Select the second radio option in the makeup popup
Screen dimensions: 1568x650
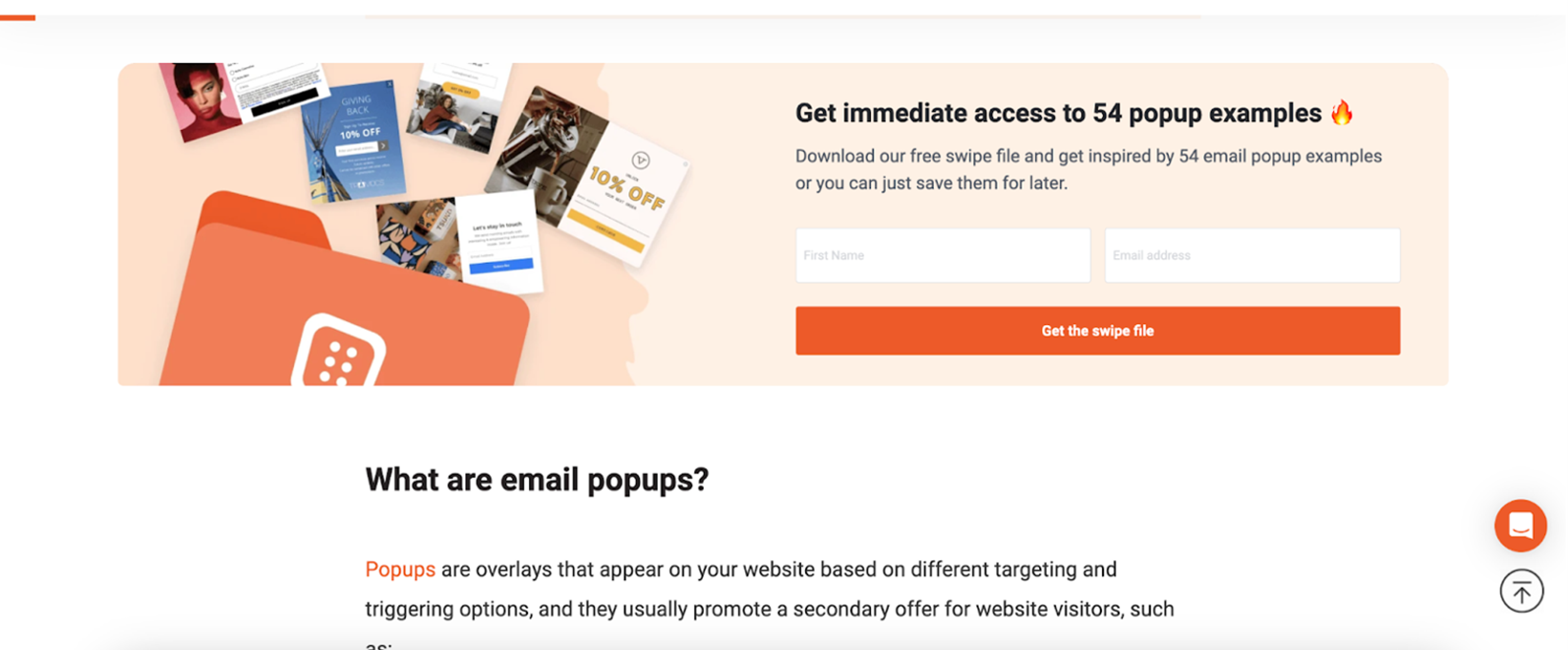pos(234,79)
